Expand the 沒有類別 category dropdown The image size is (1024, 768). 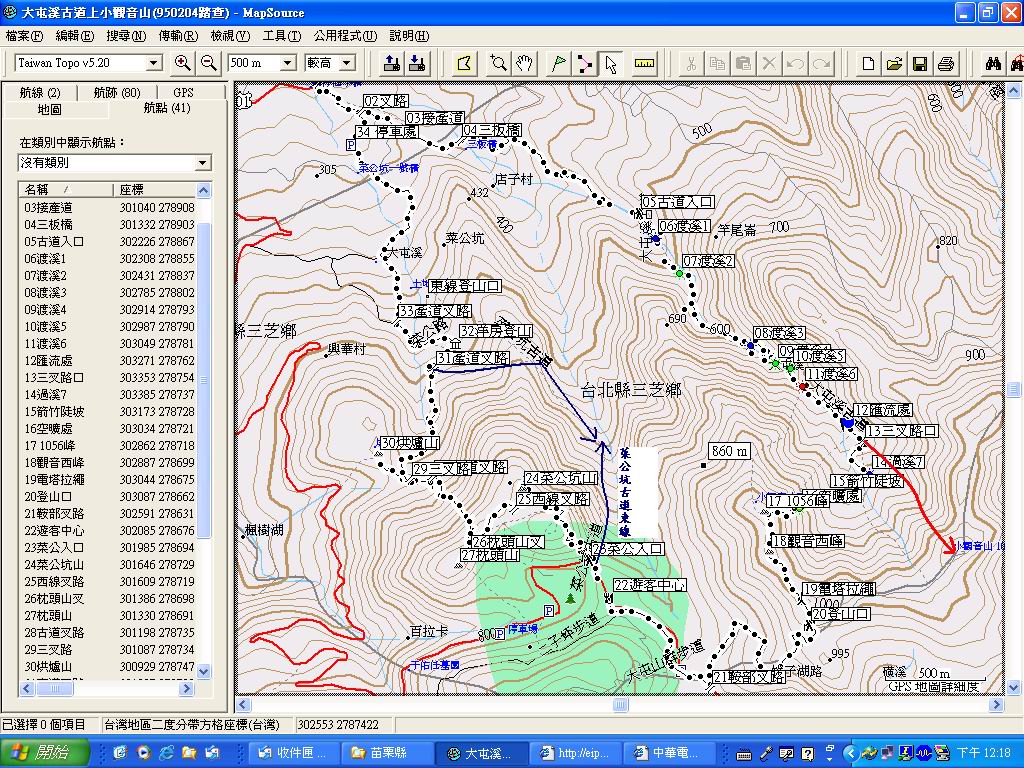[203, 162]
